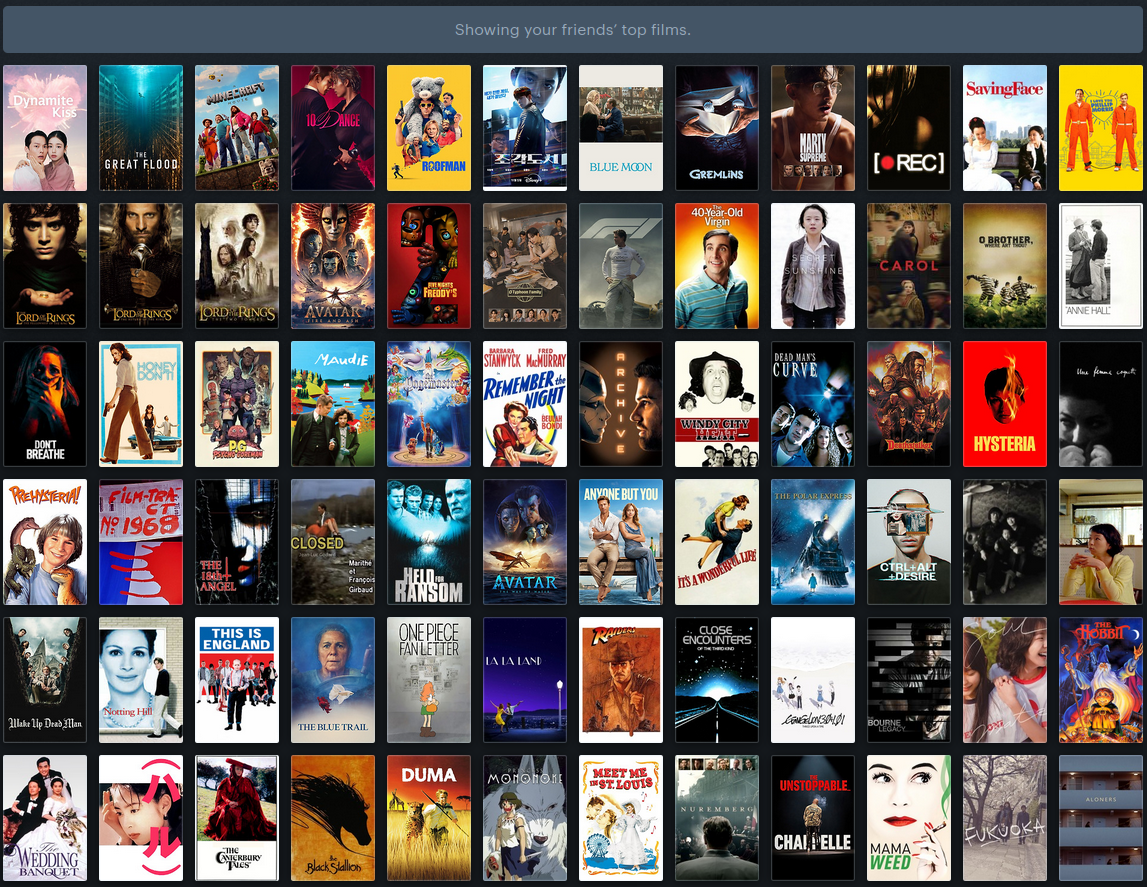Open the Closed film poster
1147x887 pixels.
[x=333, y=542]
